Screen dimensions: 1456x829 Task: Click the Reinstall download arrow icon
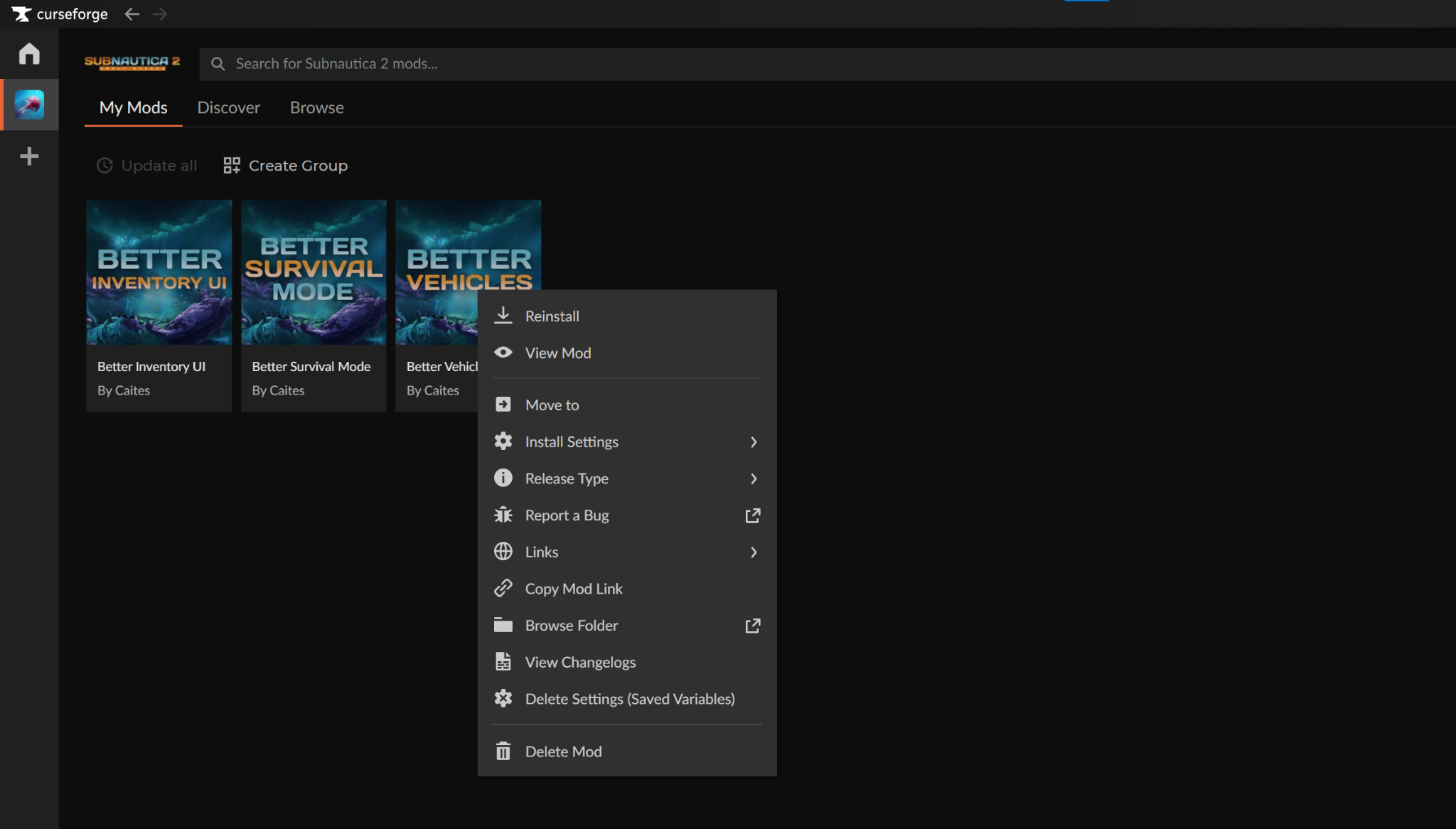click(503, 316)
